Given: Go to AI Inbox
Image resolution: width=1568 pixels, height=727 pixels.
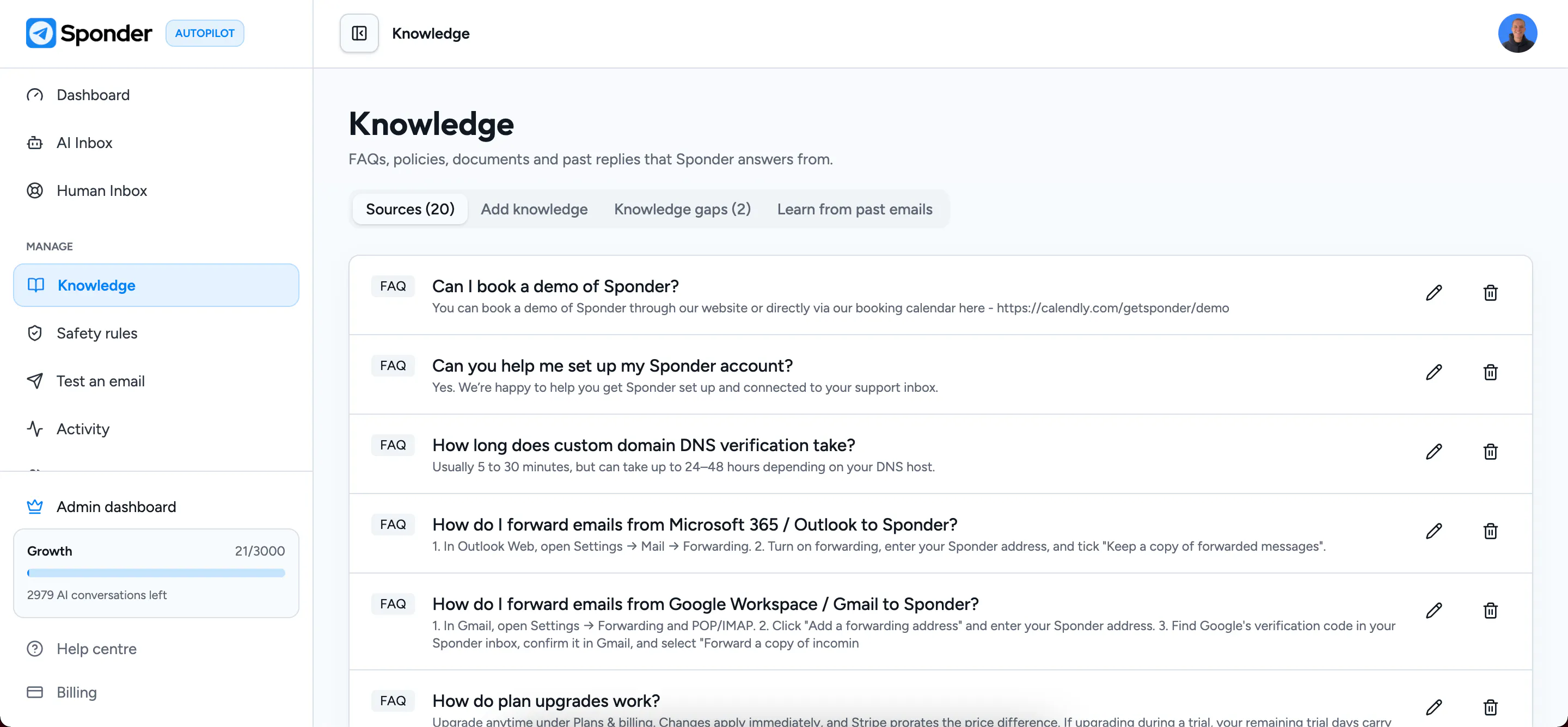Looking at the screenshot, I should coord(156,143).
